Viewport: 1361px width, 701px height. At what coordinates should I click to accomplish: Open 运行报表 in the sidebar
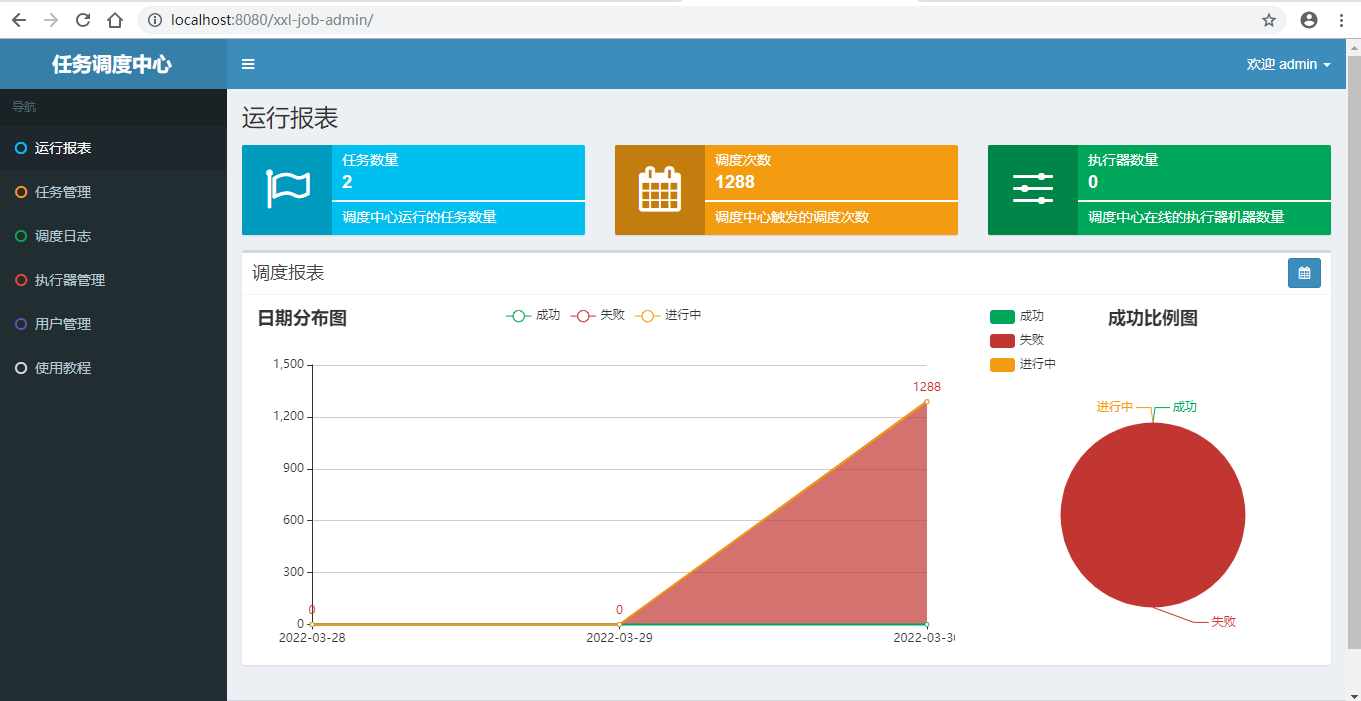[x=113, y=148]
